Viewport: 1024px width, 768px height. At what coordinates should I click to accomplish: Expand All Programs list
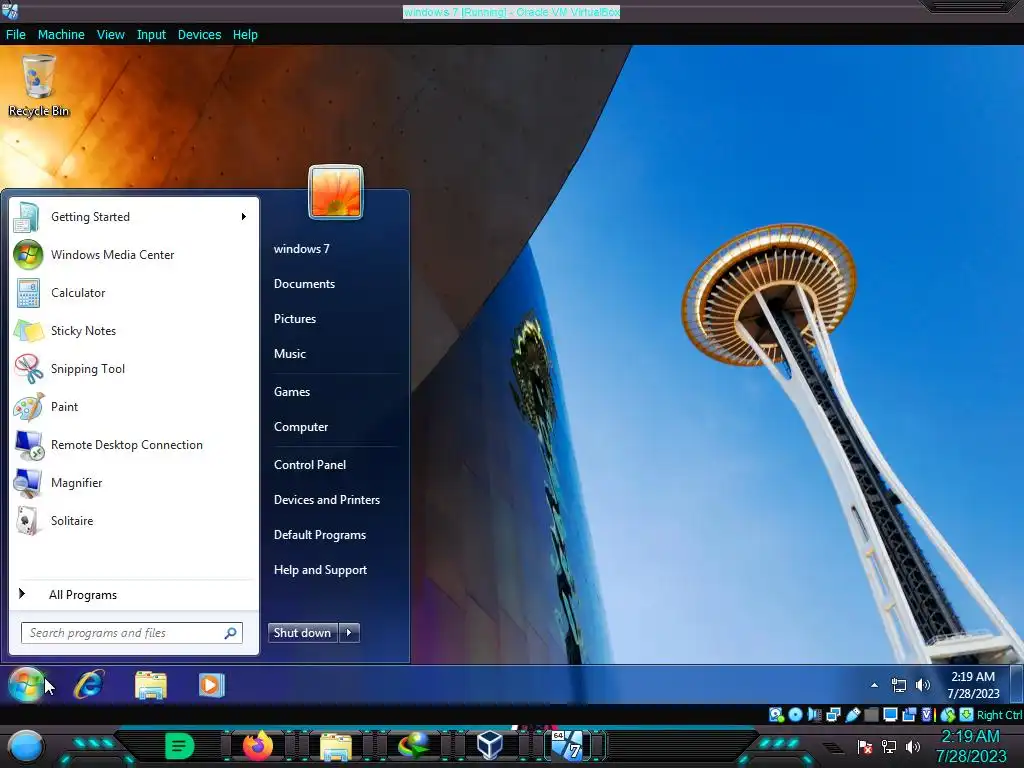(x=134, y=594)
